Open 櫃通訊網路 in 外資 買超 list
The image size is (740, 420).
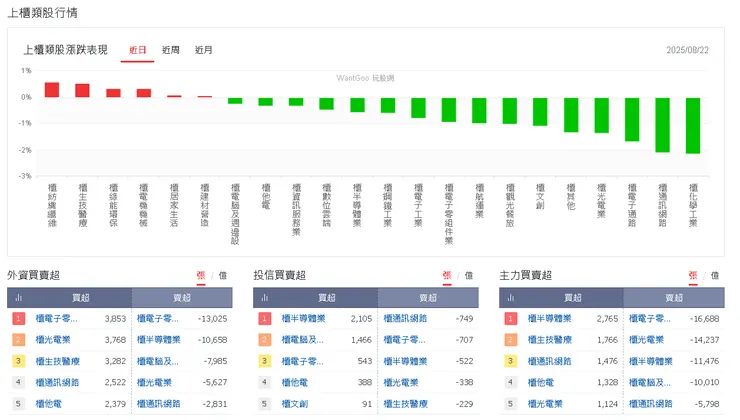click(58, 382)
